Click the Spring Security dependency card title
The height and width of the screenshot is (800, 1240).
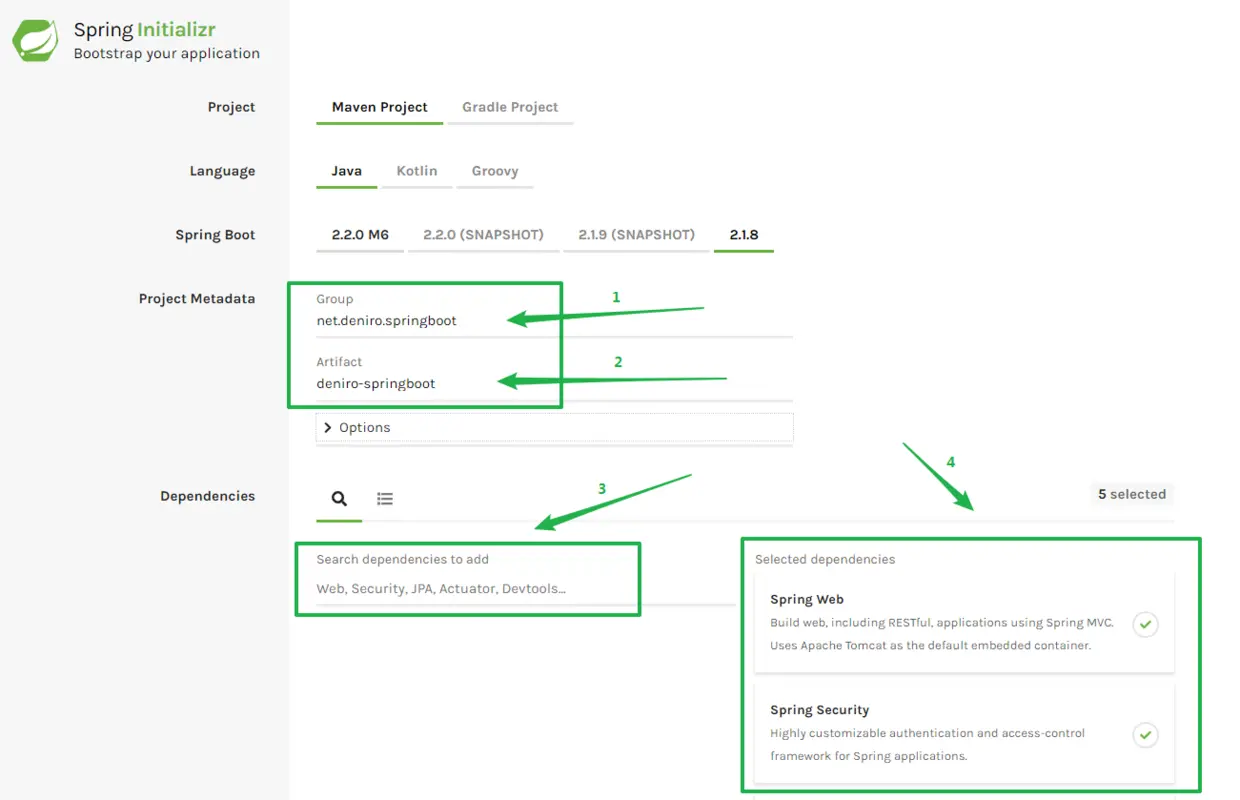[819, 710]
